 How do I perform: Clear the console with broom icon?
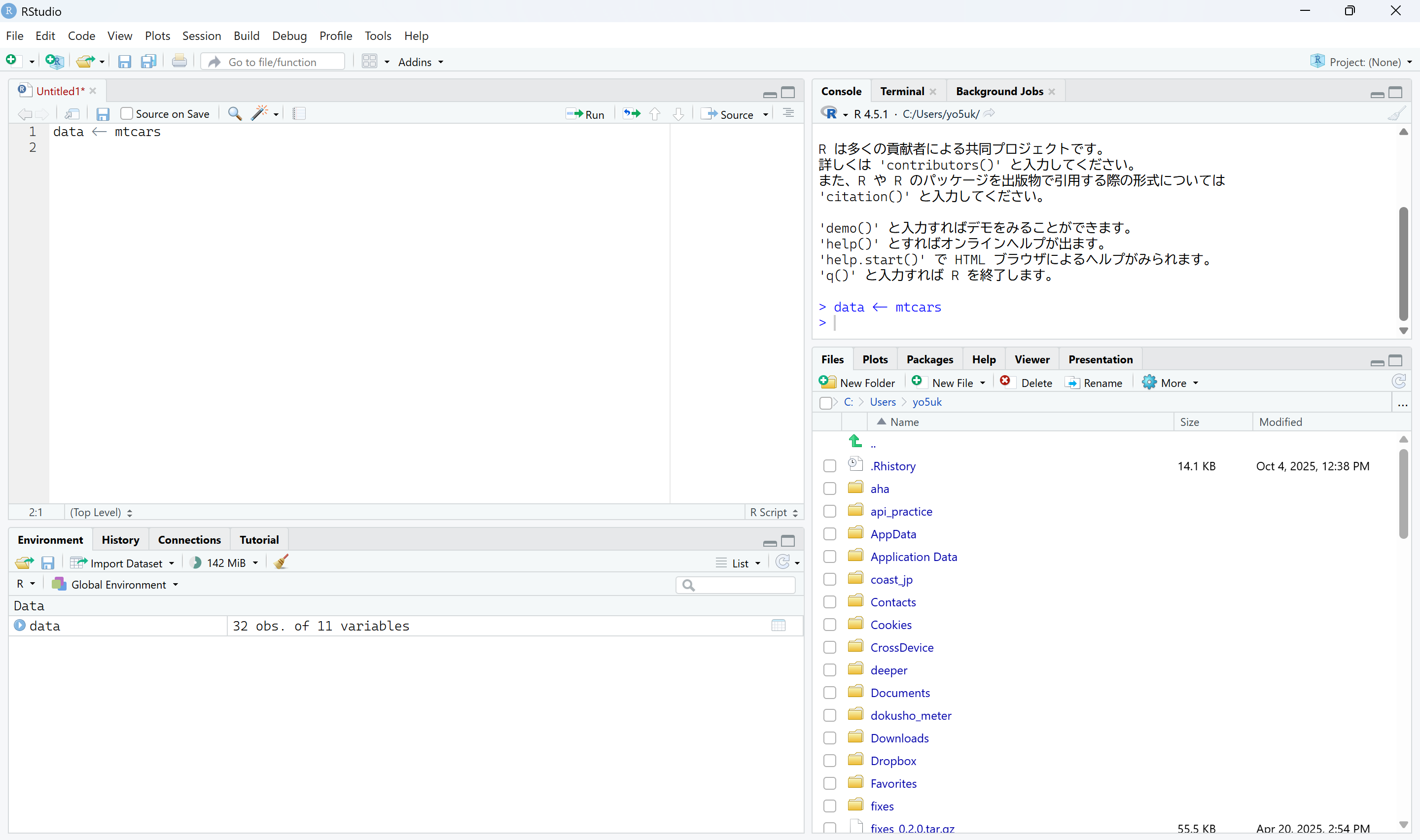coord(1396,114)
